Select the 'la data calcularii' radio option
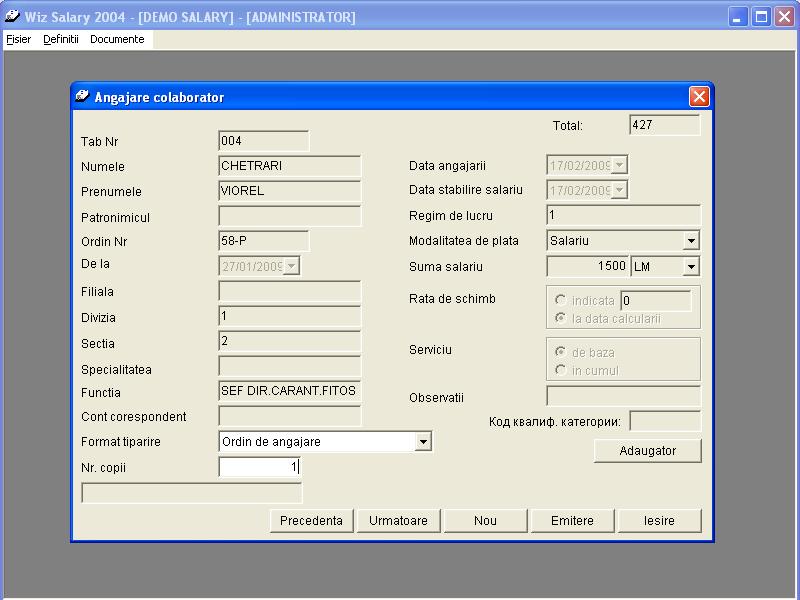Image resolution: width=800 pixels, height=600 pixels. [561, 319]
